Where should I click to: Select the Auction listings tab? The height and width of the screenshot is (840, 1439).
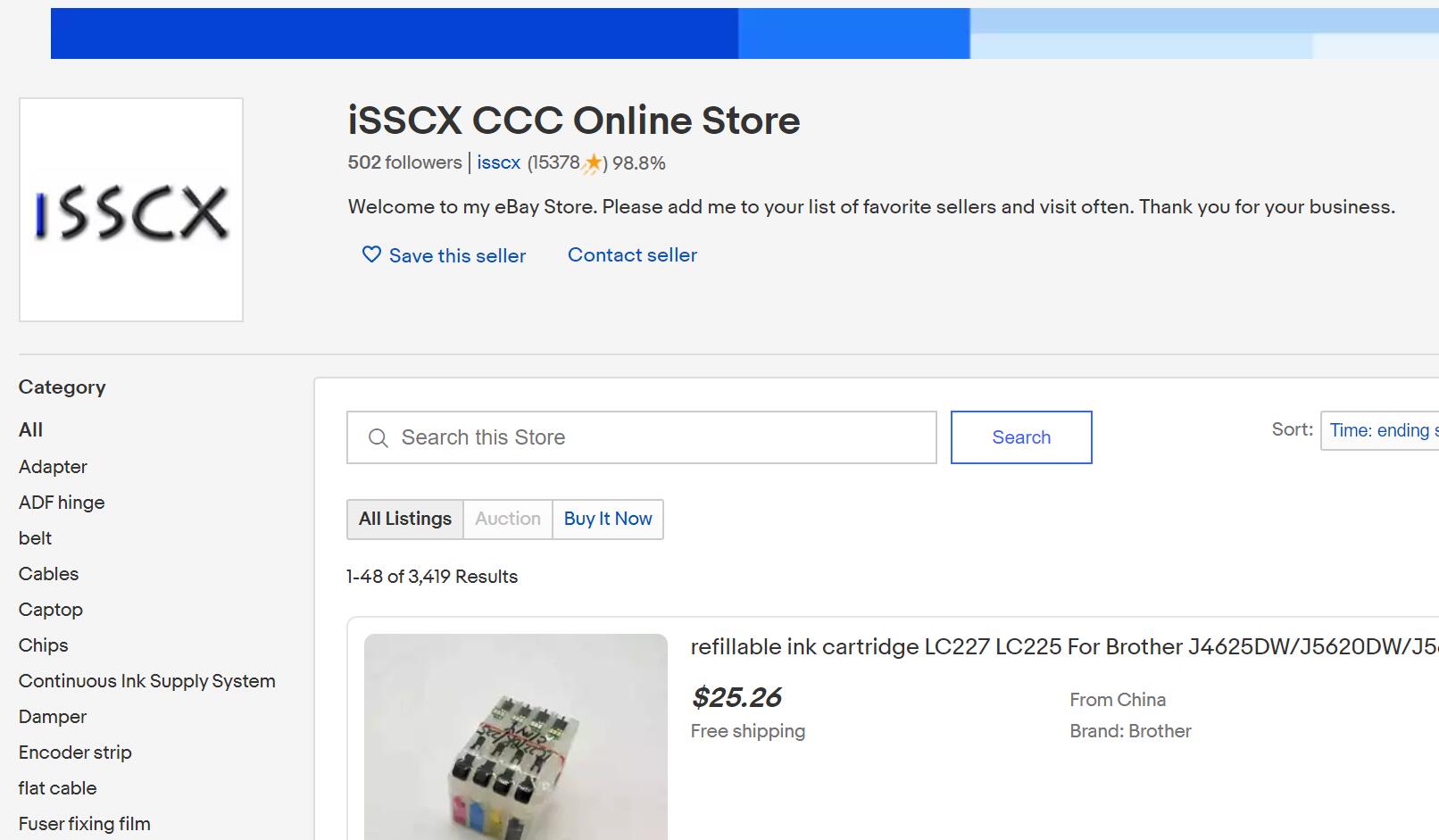point(508,519)
